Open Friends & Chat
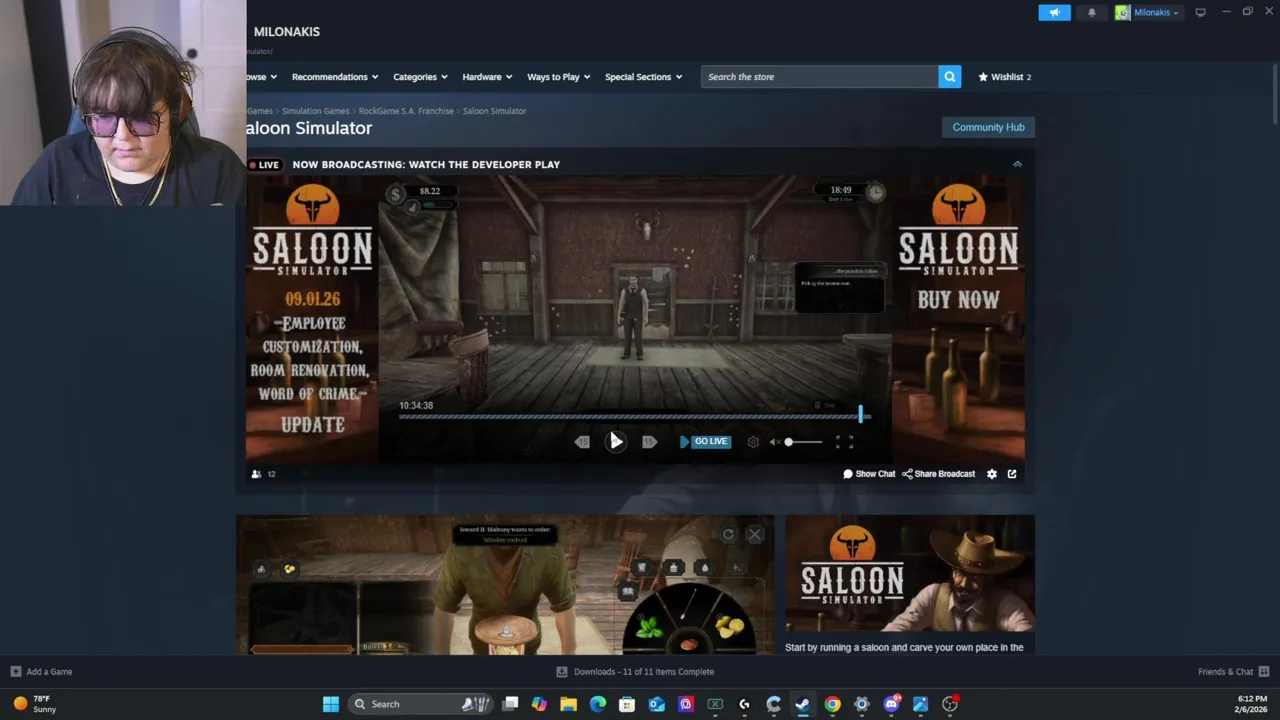1280x720 pixels. tap(1233, 672)
